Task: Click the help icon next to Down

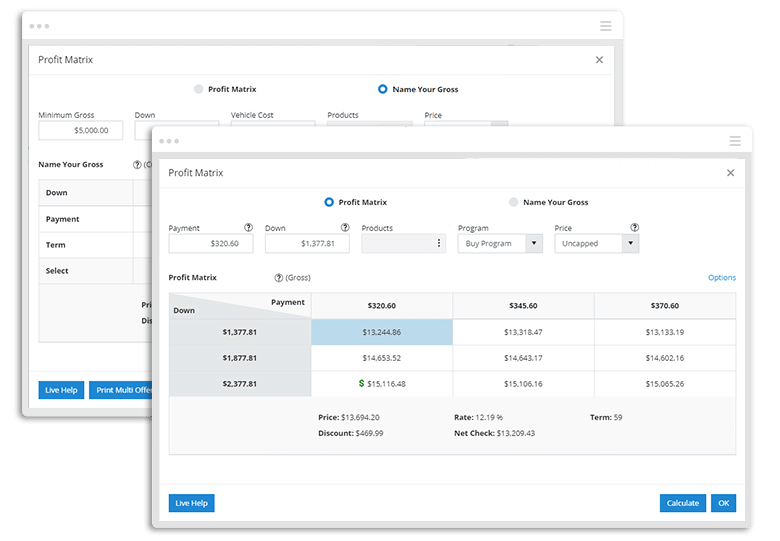Action: pyautogui.click(x=344, y=228)
